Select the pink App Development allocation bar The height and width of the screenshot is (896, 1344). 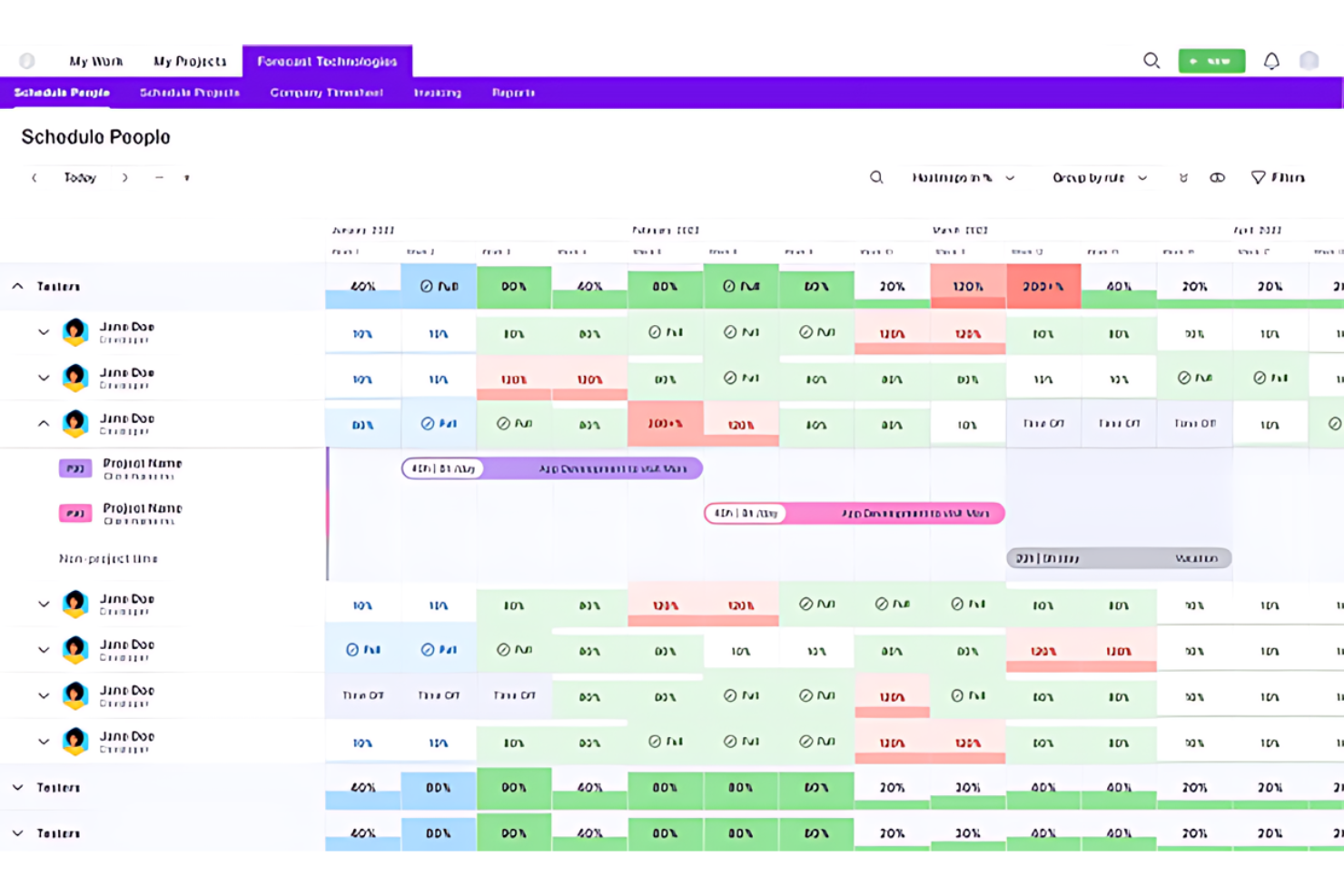pos(855,514)
